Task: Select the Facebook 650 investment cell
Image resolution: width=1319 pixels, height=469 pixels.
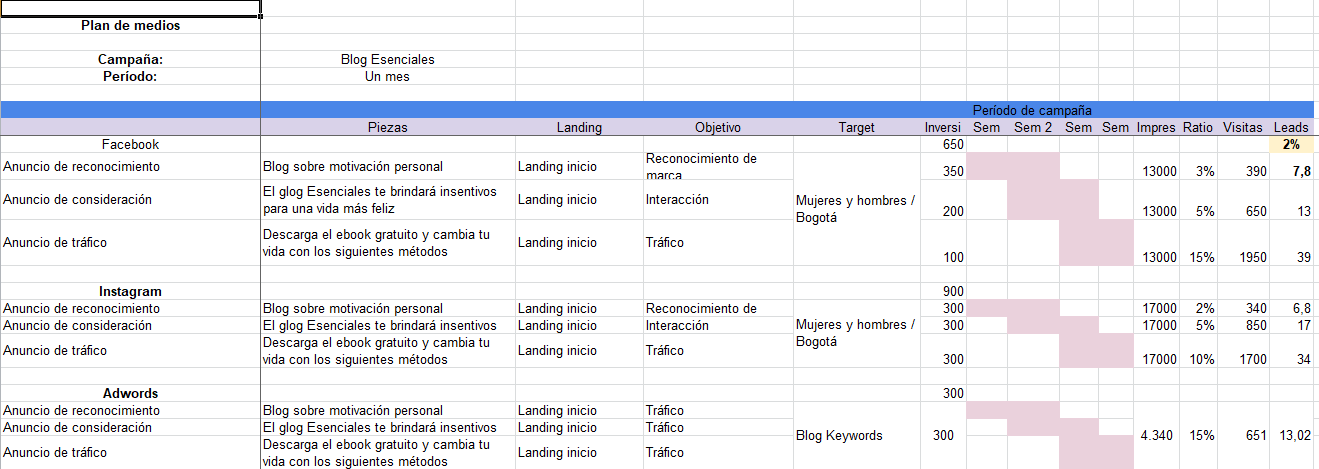Action: point(943,145)
